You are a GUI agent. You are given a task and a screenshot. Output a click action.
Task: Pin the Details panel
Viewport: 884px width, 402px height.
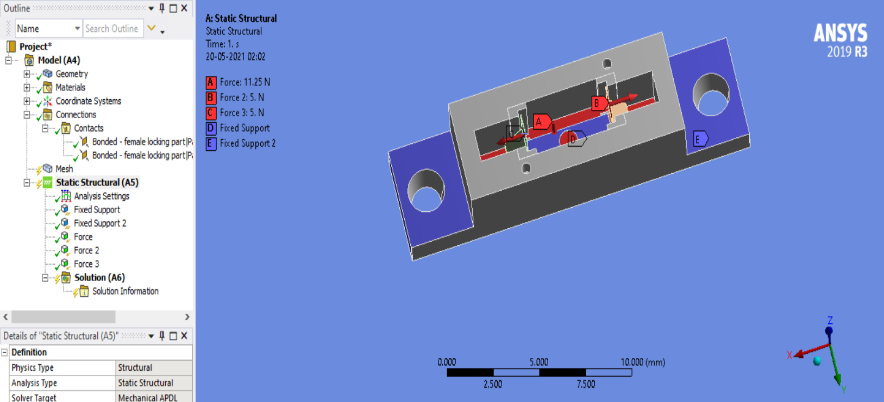pos(162,336)
